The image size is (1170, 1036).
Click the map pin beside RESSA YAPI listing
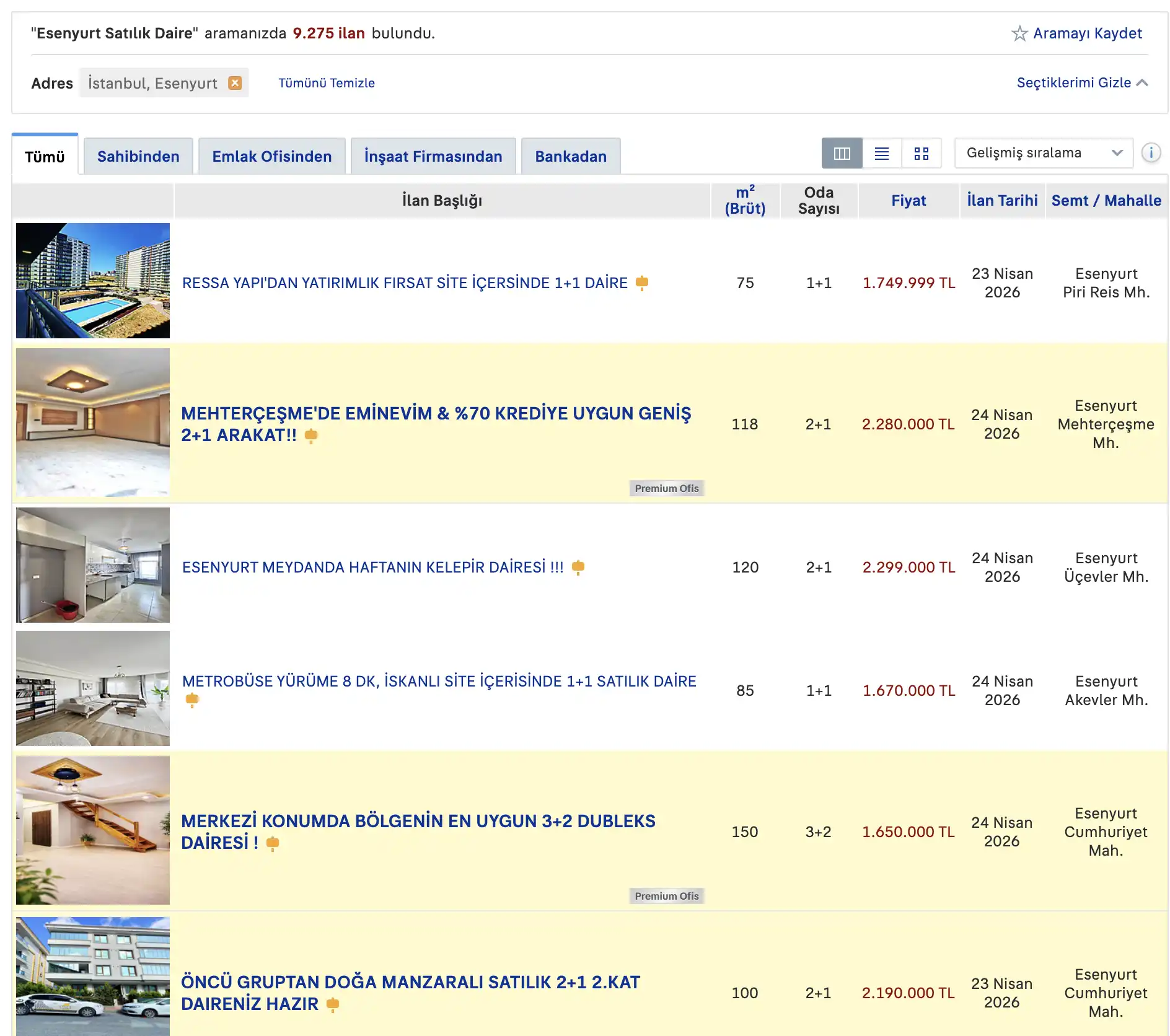(x=642, y=283)
